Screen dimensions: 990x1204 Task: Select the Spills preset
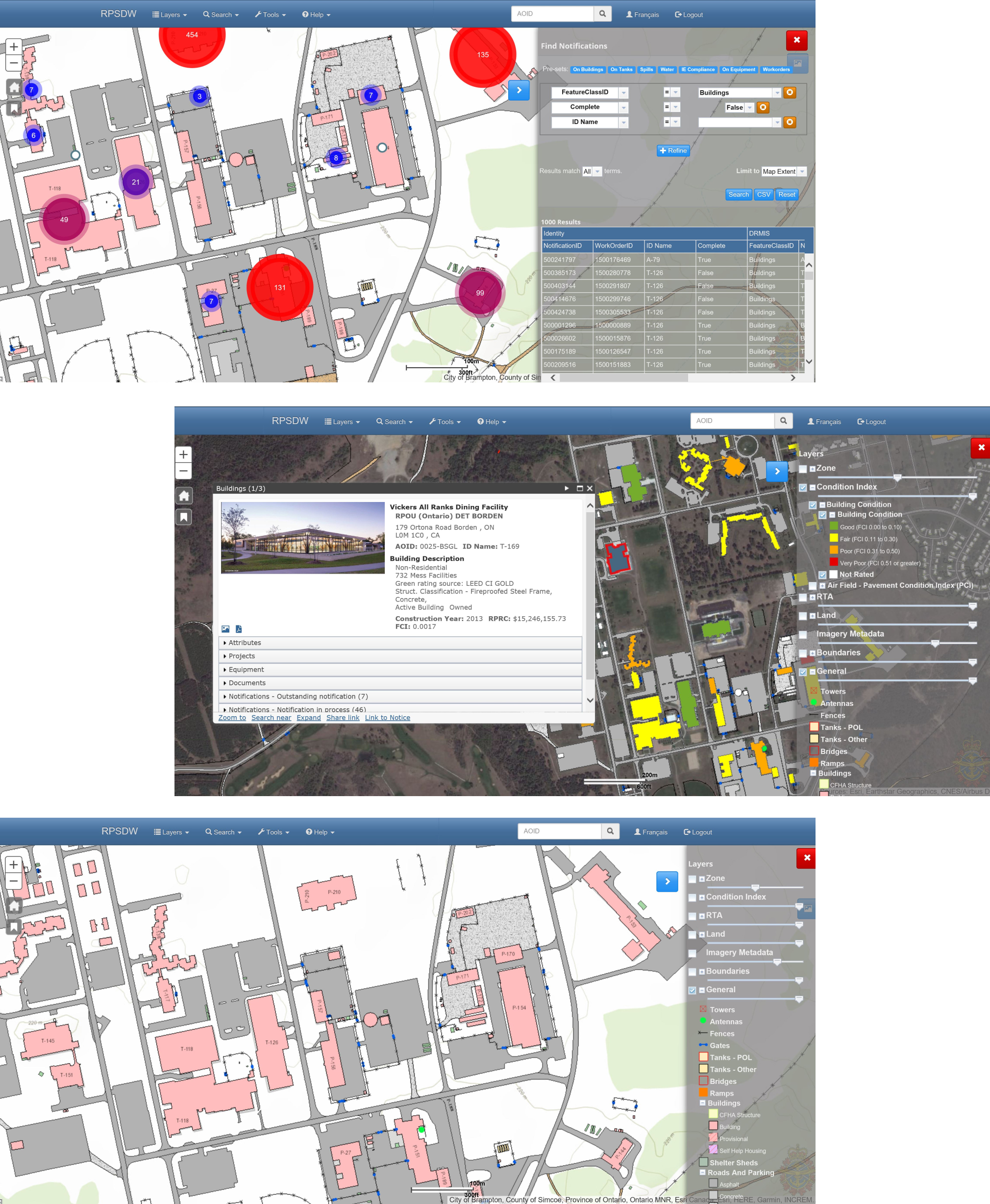(646, 70)
